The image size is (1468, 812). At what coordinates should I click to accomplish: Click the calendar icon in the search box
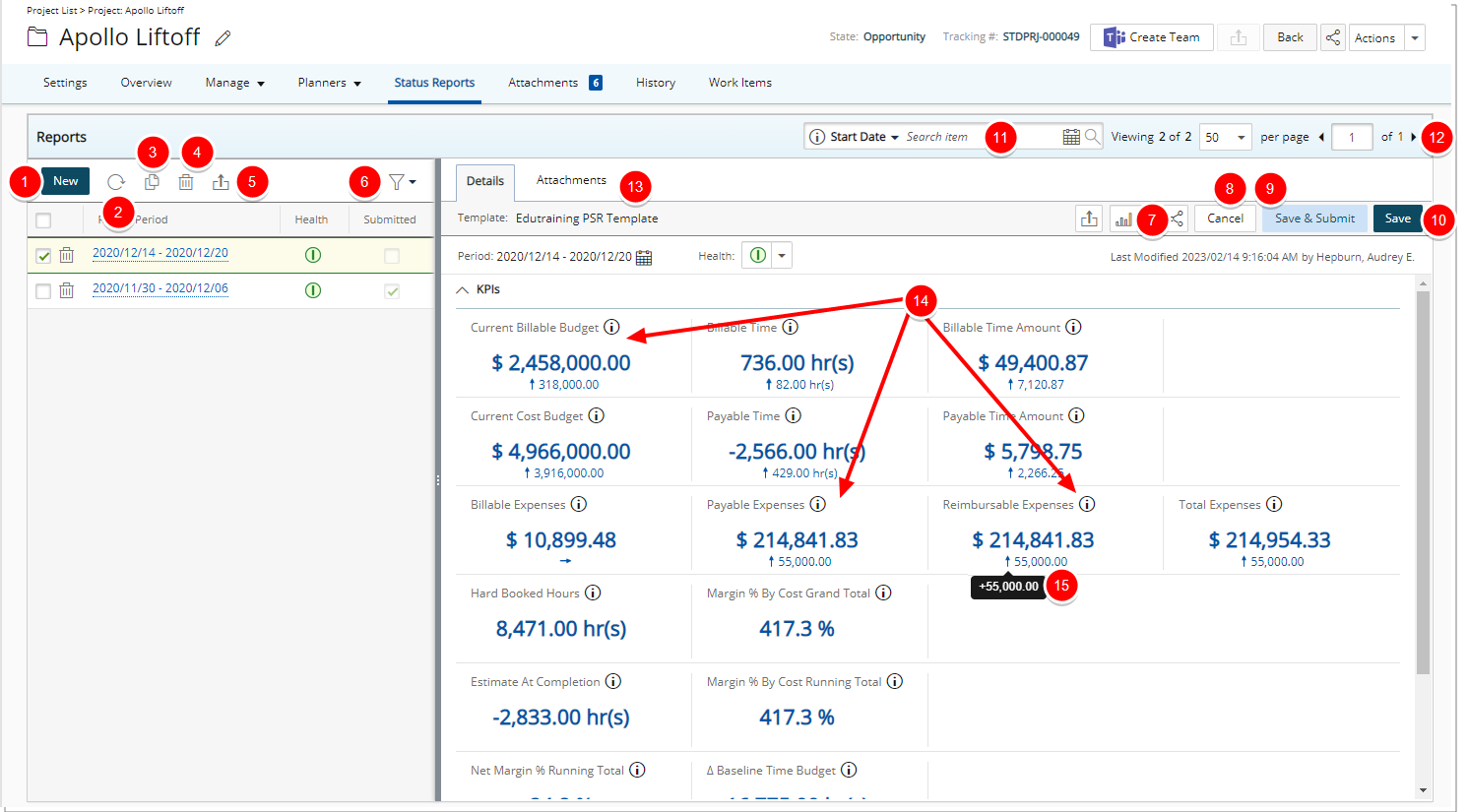pos(1071,137)
